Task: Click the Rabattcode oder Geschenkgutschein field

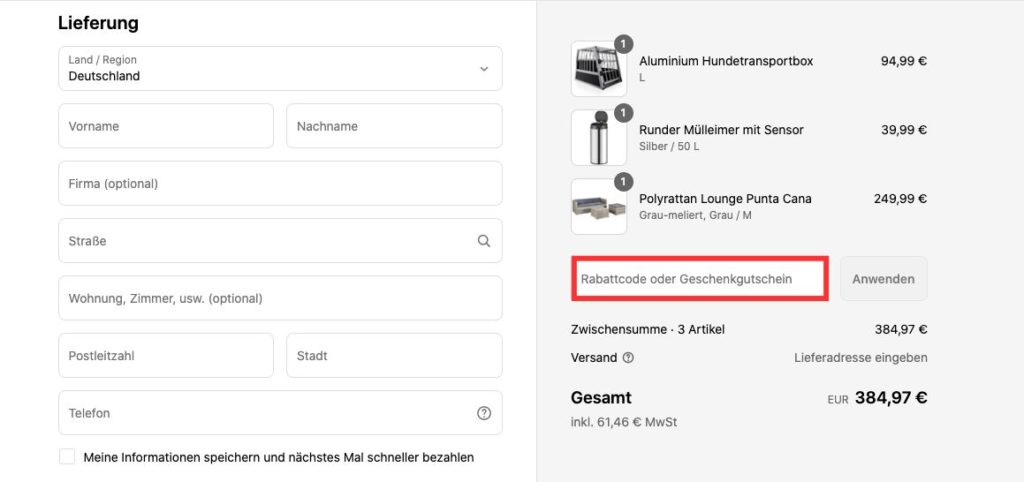Action: pyautogui.click(x=700, y=279)
